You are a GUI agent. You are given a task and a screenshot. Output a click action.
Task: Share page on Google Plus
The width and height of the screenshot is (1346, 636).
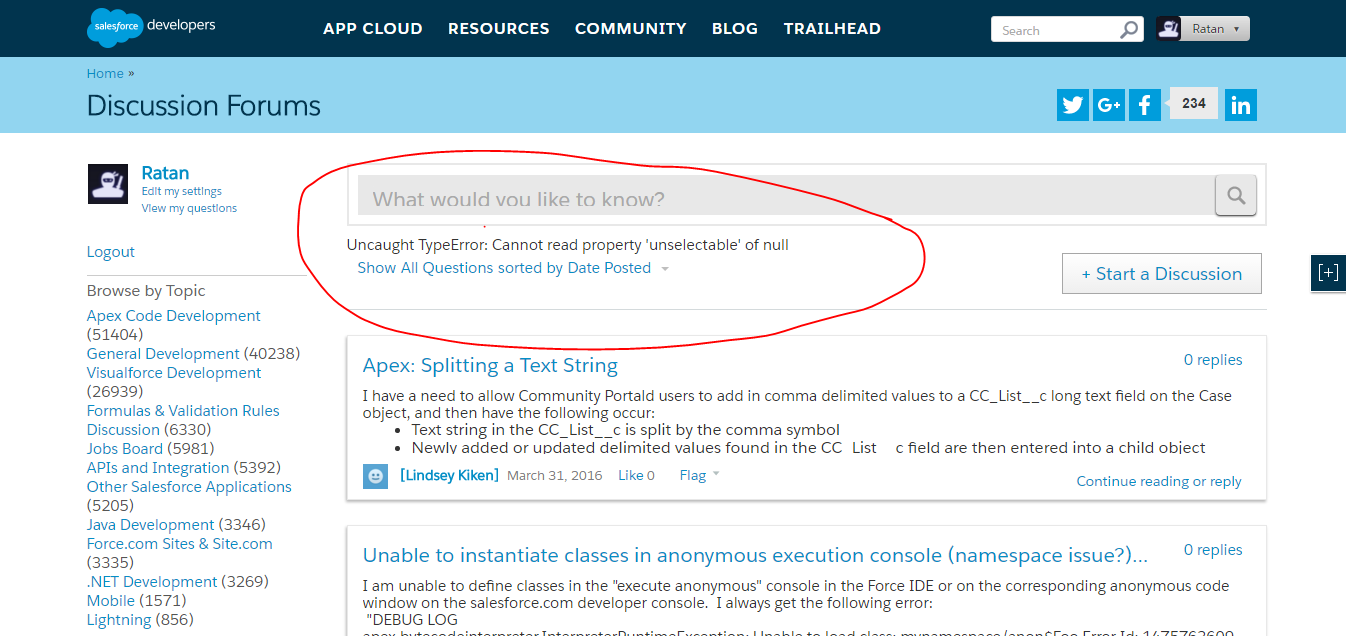pos(1109,105)
